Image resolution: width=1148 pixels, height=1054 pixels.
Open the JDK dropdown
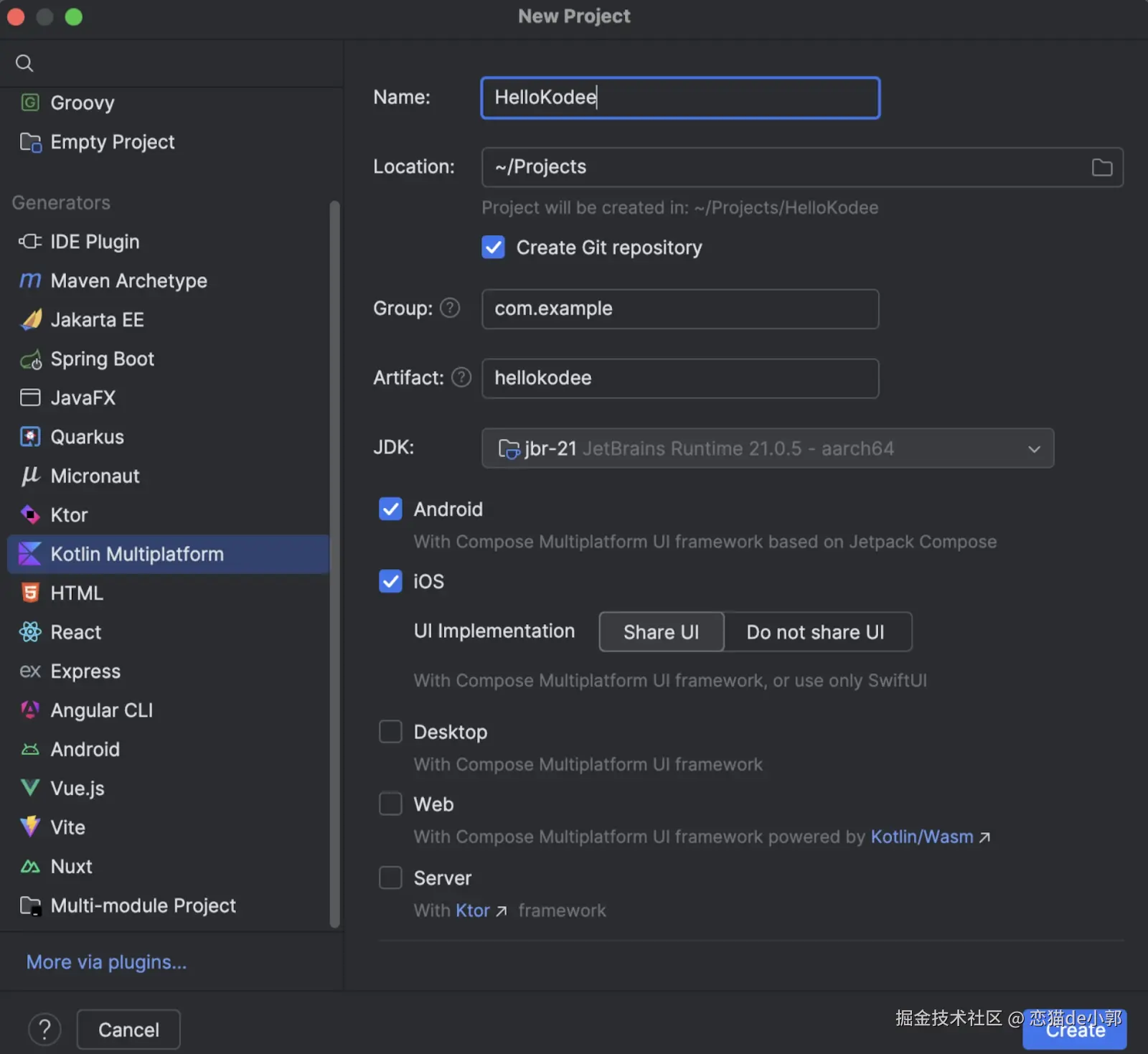click(767, 448)
